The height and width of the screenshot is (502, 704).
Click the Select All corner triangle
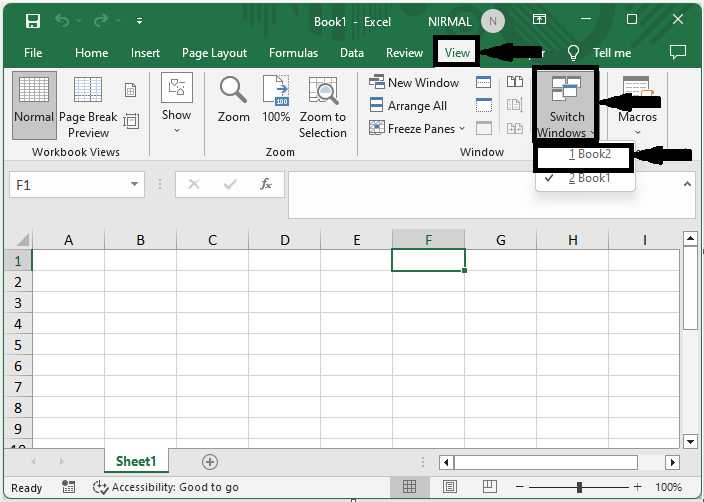point(21,240)
